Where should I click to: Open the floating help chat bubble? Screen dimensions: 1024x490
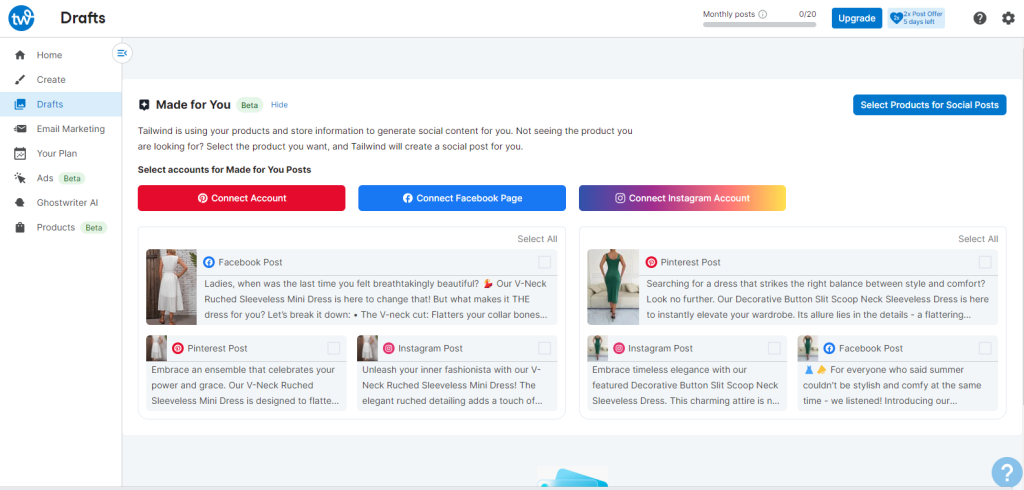(1007, 472)
